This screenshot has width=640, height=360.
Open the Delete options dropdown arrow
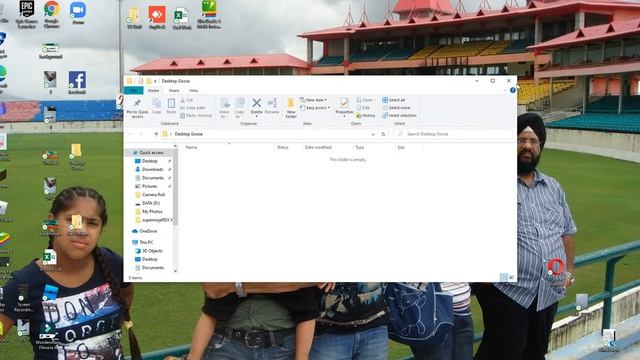tap(256, 117)
